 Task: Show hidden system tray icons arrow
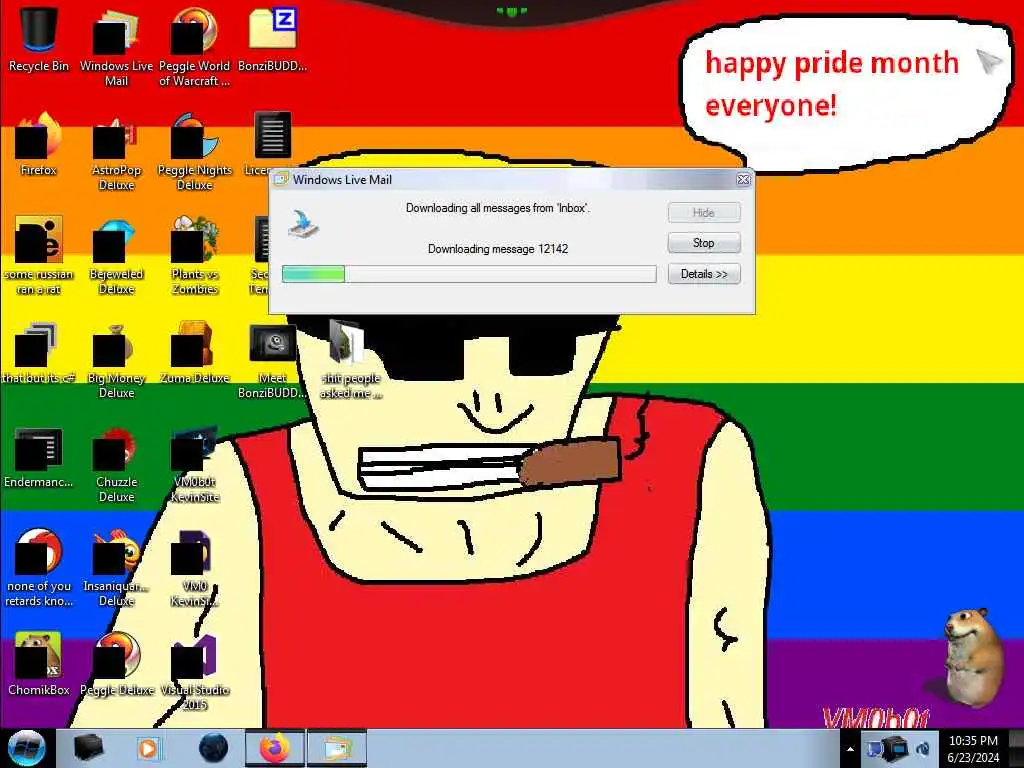(x=850, y=750)
